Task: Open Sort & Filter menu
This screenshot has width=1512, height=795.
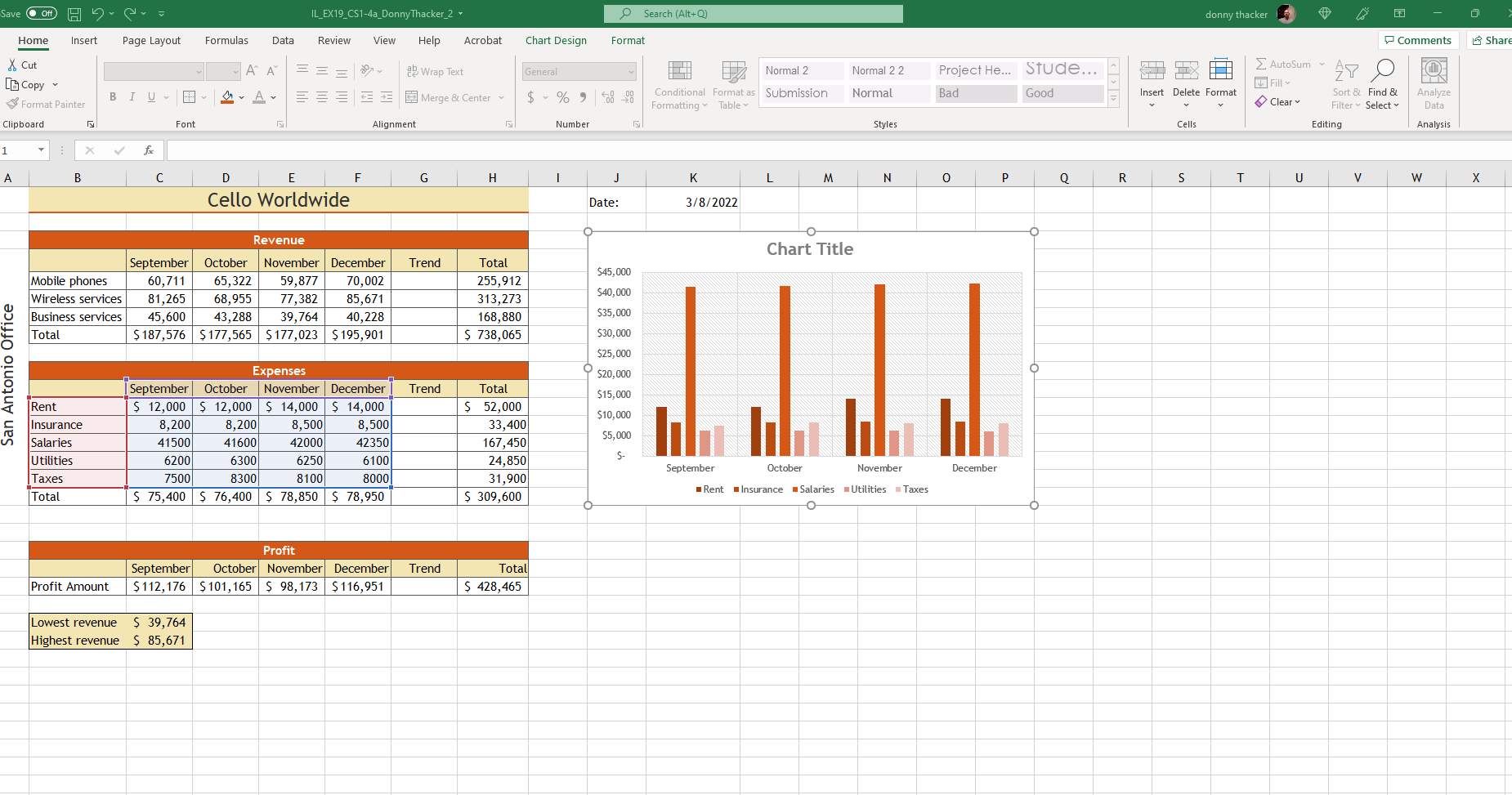Action: click(x=1346, y=85)
